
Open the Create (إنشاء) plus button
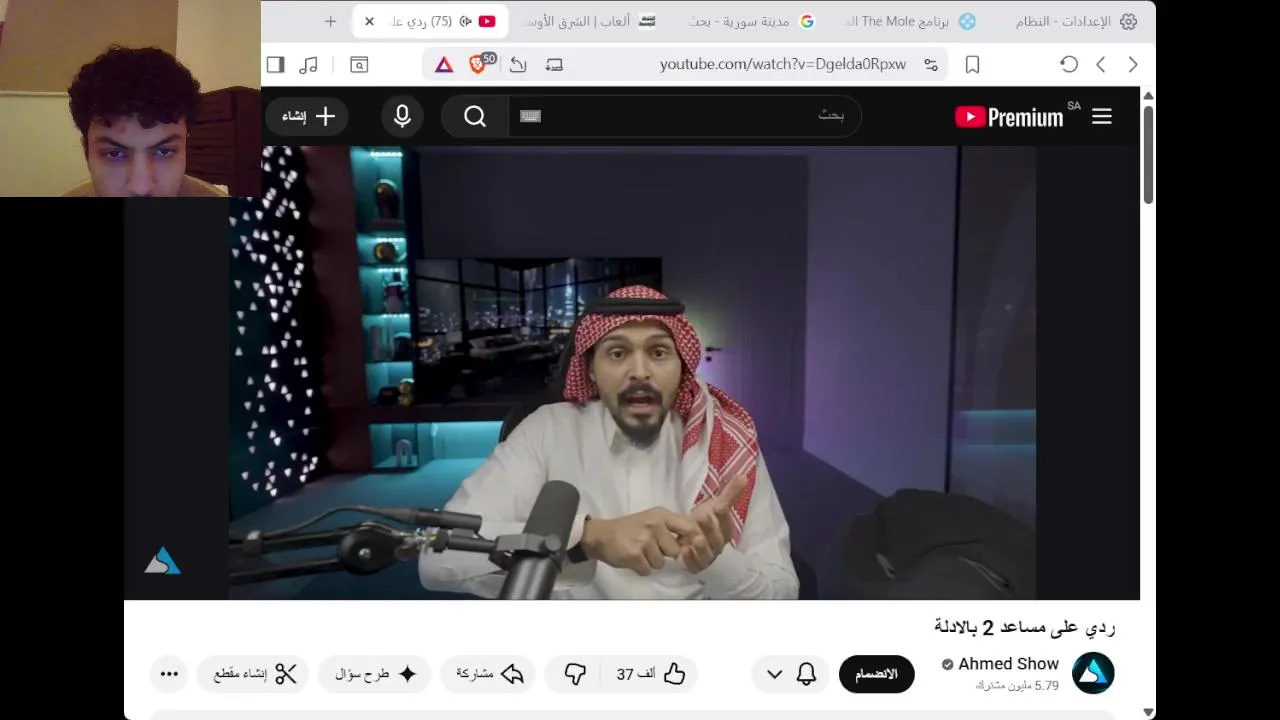(x=307, y=117)
